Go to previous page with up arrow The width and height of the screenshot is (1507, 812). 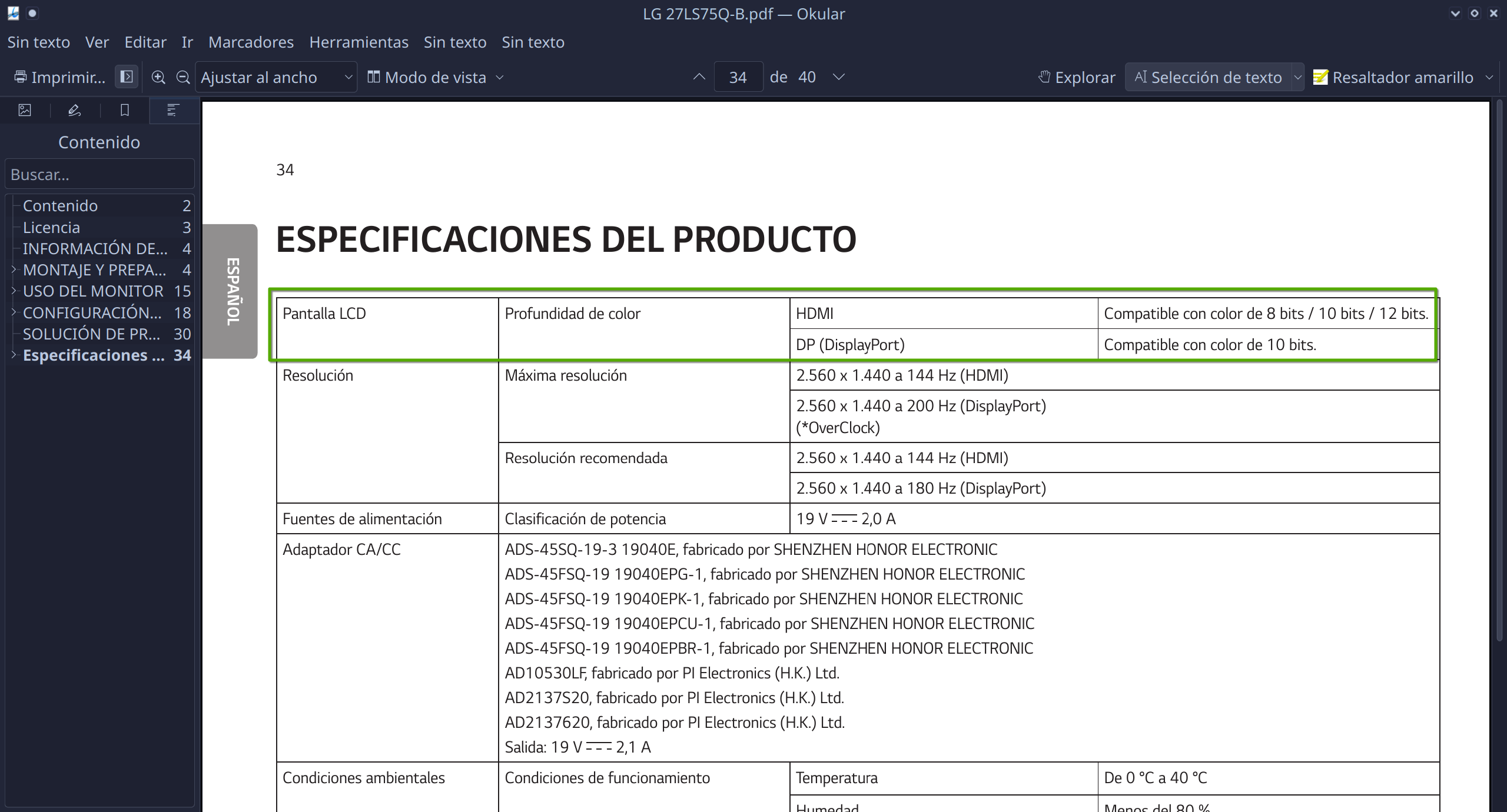point(699,77)
